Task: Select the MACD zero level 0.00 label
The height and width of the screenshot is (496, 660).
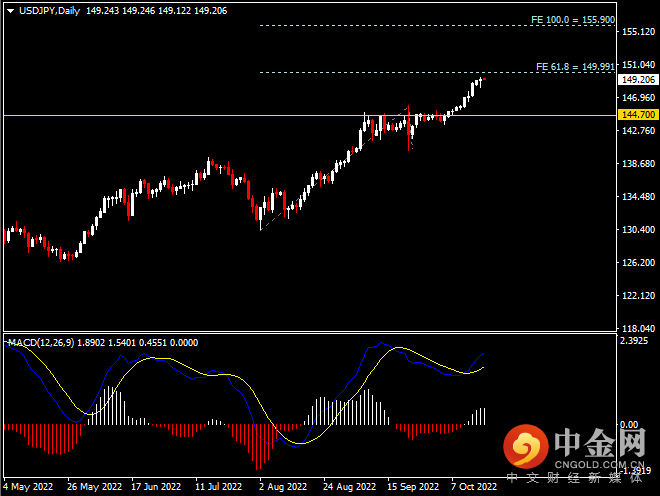Action: 629,425
